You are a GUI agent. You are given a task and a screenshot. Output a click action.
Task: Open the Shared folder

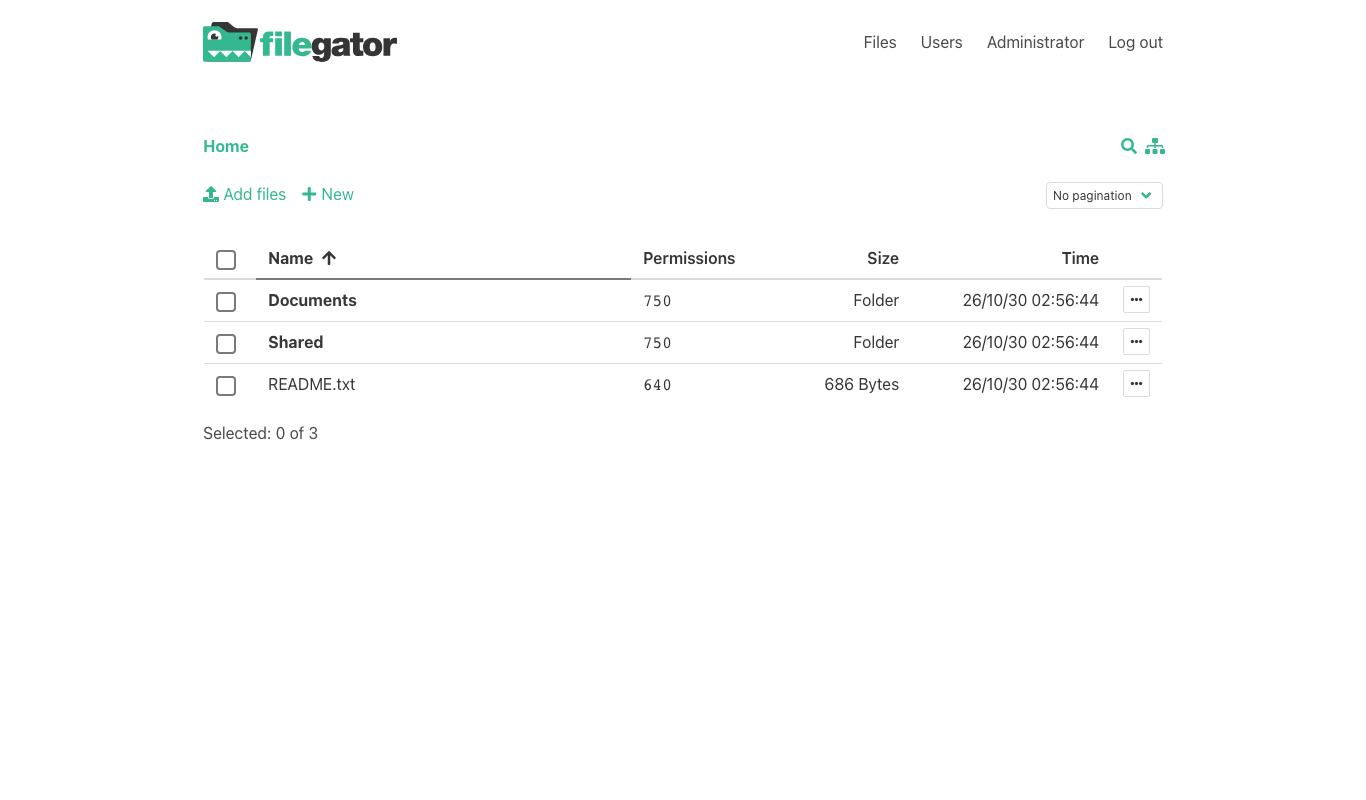coord(296,342)
